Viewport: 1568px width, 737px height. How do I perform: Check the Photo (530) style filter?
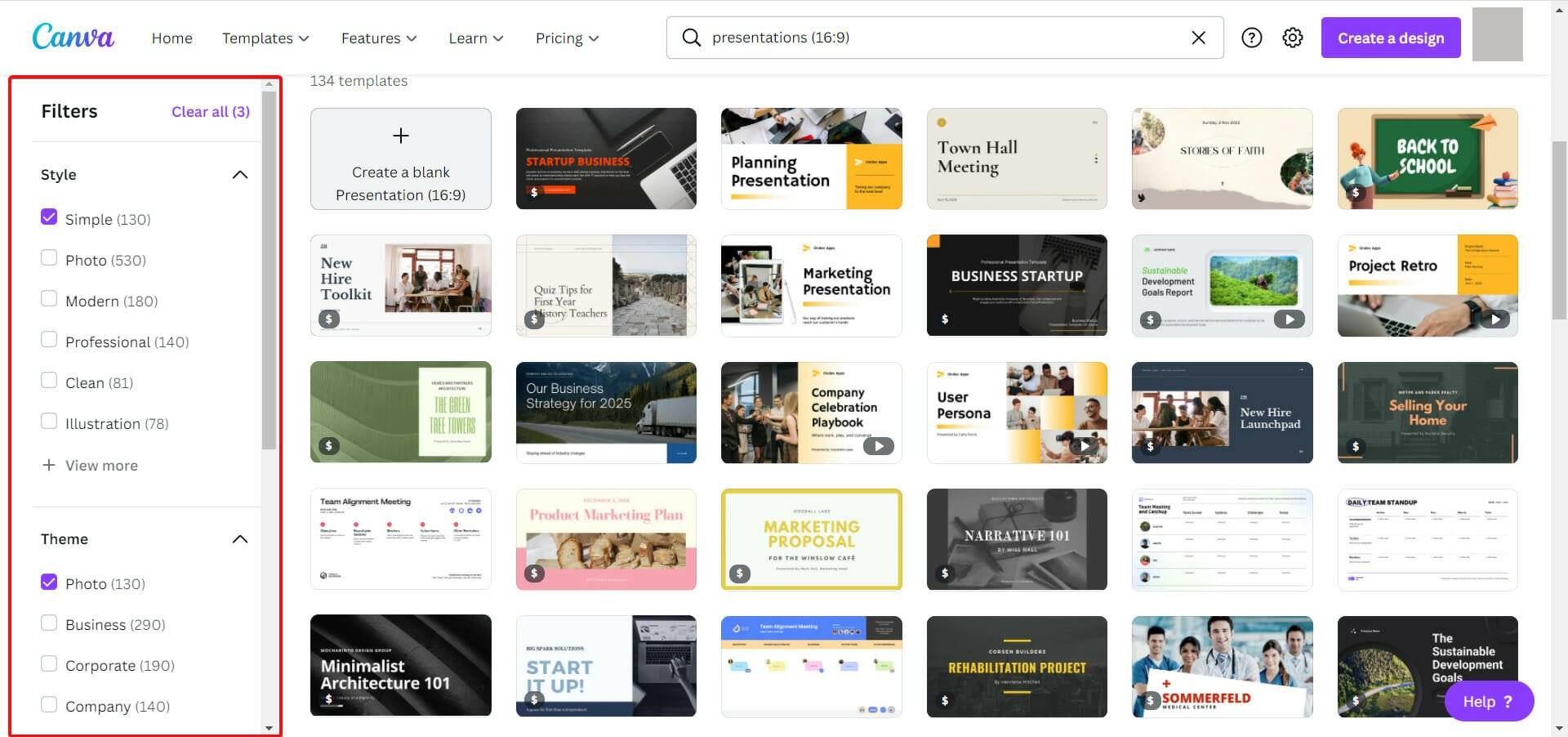pos(49,258)
